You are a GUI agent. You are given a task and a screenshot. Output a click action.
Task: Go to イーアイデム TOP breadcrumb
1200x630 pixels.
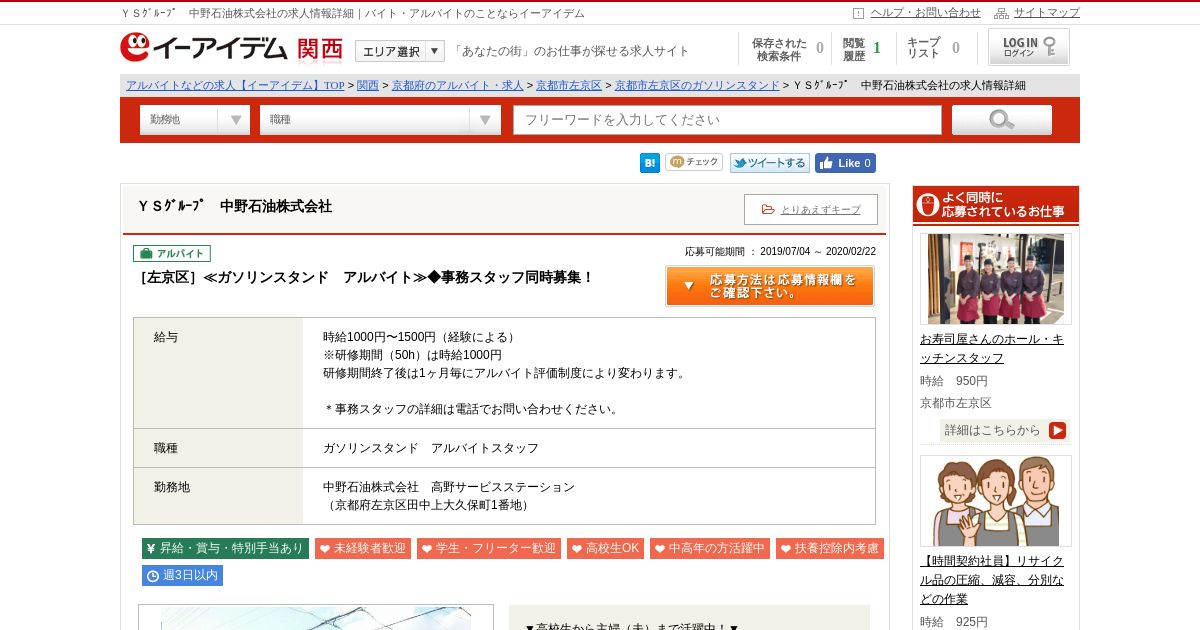(x=235, y=86)
